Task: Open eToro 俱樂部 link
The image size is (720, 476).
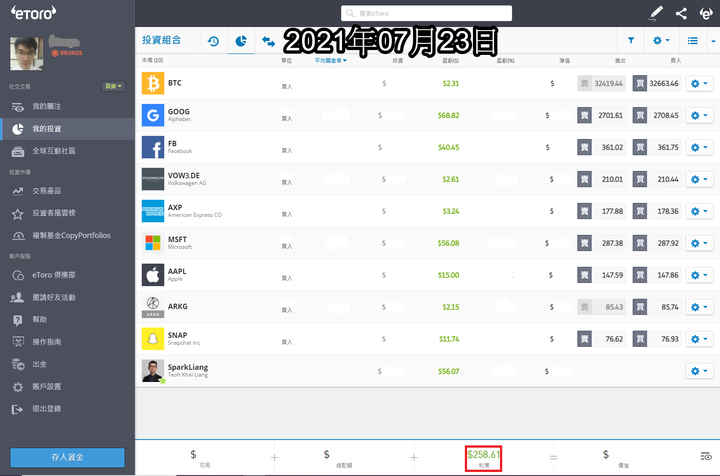Action: tap(53, 275)
